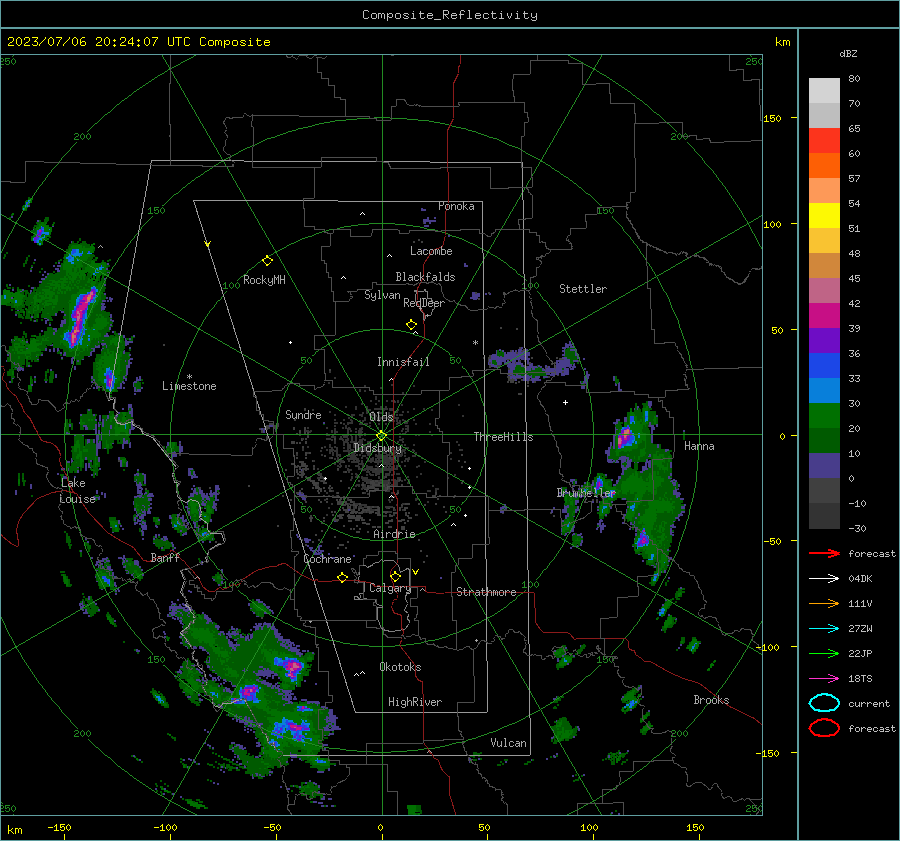
Task: Select the bright green 20-30 dBZ swatch
Action: tap(824, 415)
